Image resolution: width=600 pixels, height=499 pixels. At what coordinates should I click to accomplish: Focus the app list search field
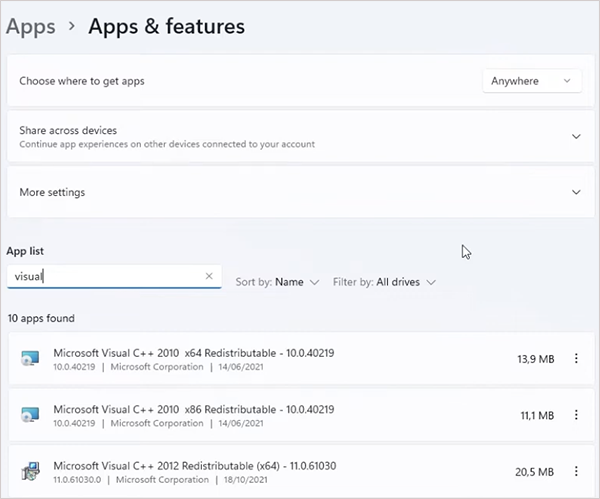coord(114,276)
